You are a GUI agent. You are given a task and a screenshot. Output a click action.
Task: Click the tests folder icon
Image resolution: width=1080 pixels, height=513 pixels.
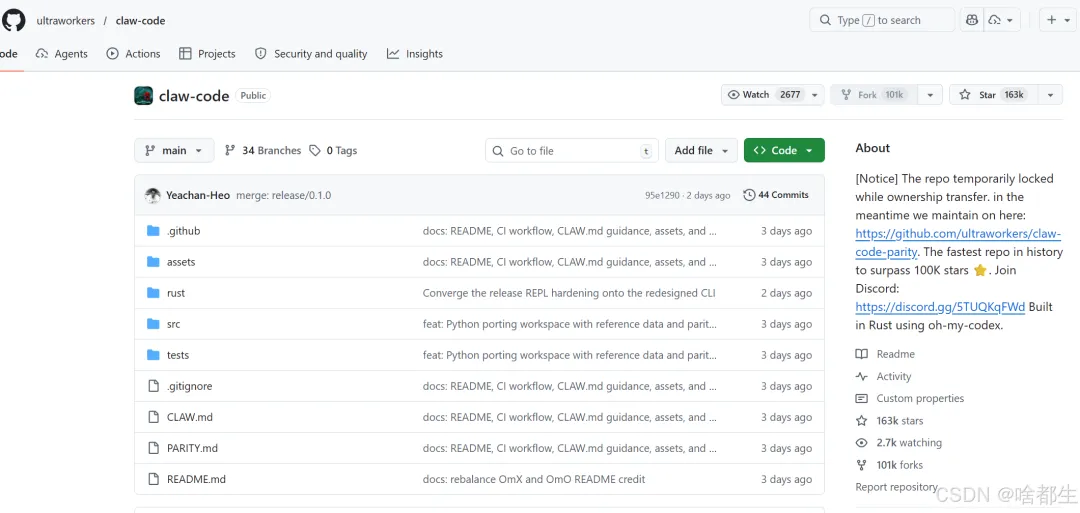pyautogui.click(x=154, y=355)
